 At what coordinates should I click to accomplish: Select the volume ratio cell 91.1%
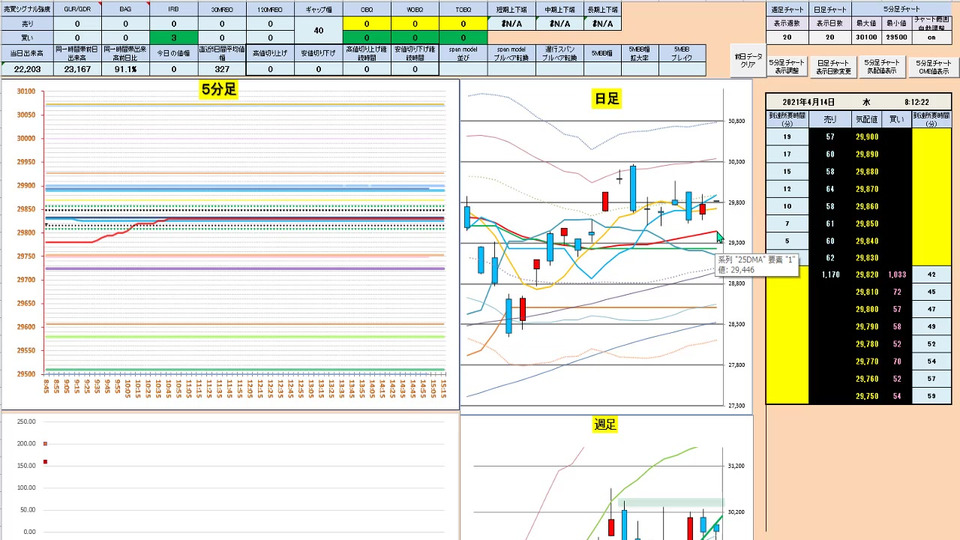[x=125, y=69]
